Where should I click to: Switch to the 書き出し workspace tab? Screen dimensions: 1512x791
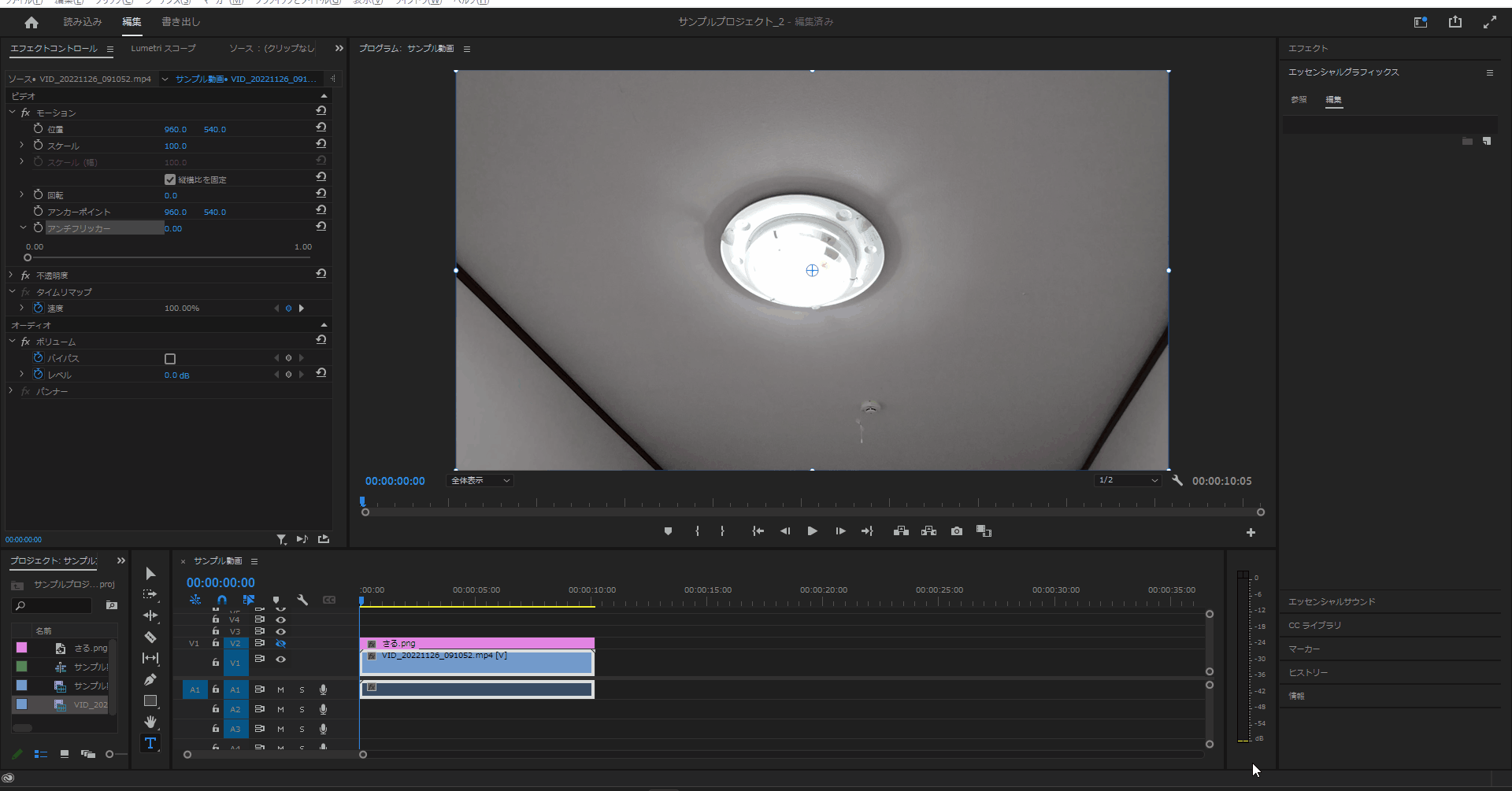coord(180,22)
